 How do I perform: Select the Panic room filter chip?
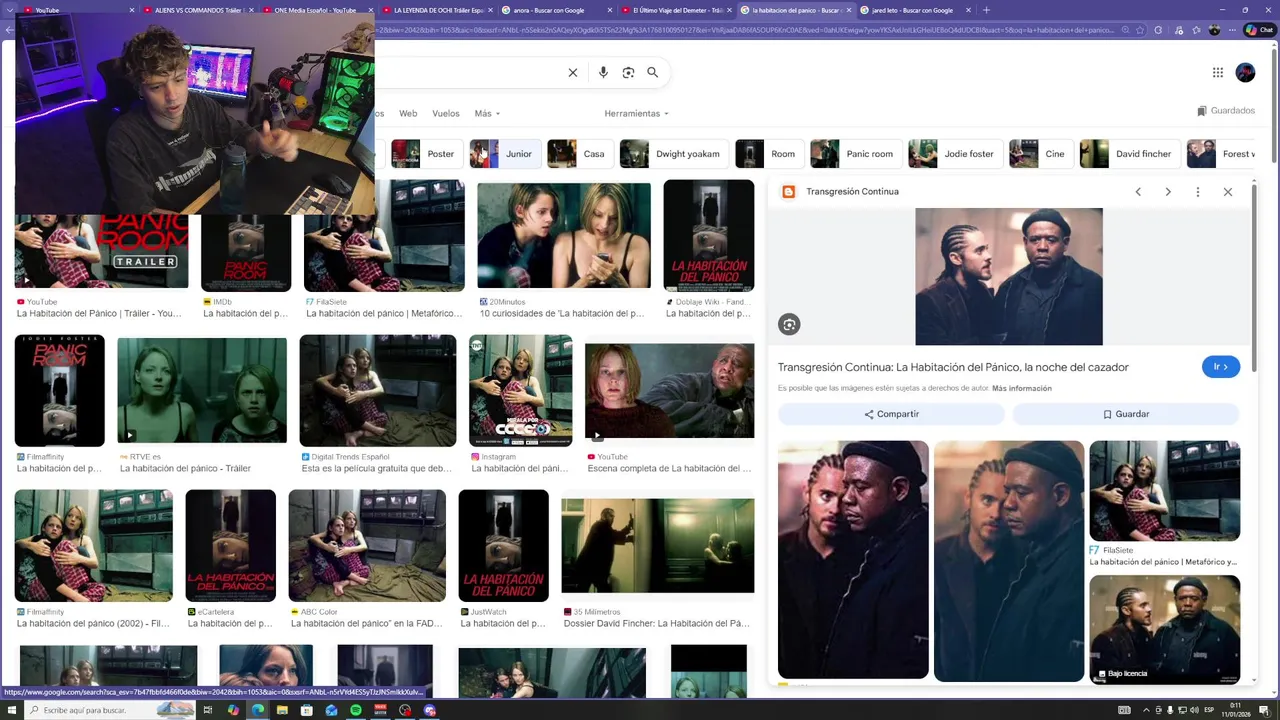tap(856, 154)
